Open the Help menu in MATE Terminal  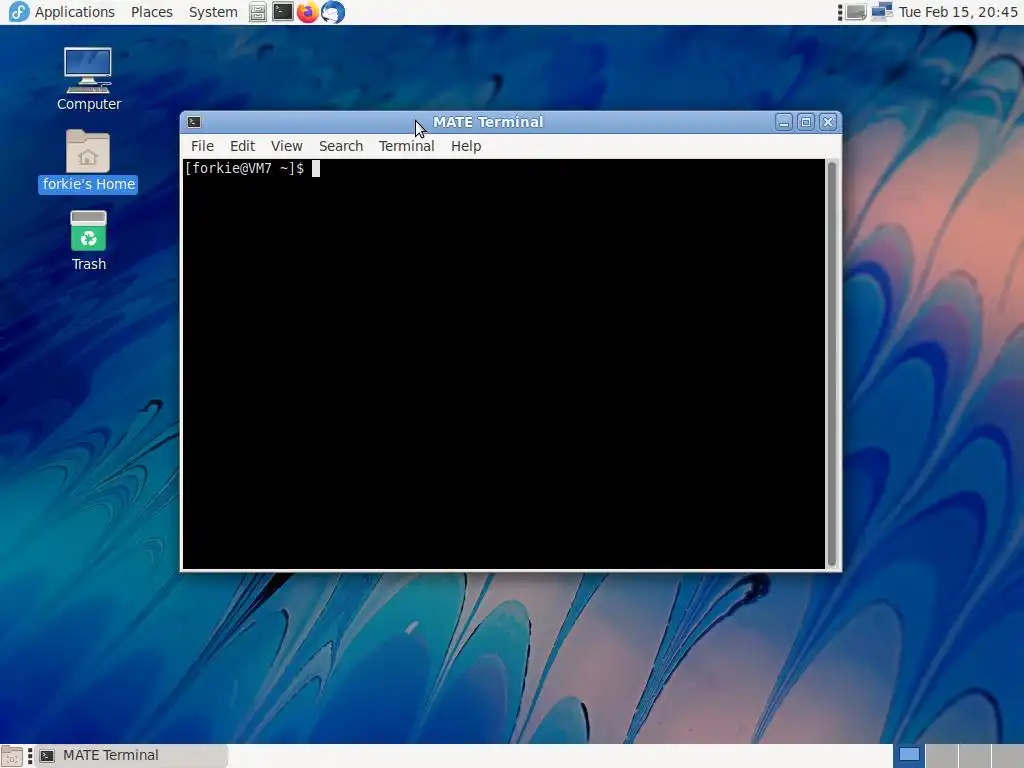(x=466, y=146)
